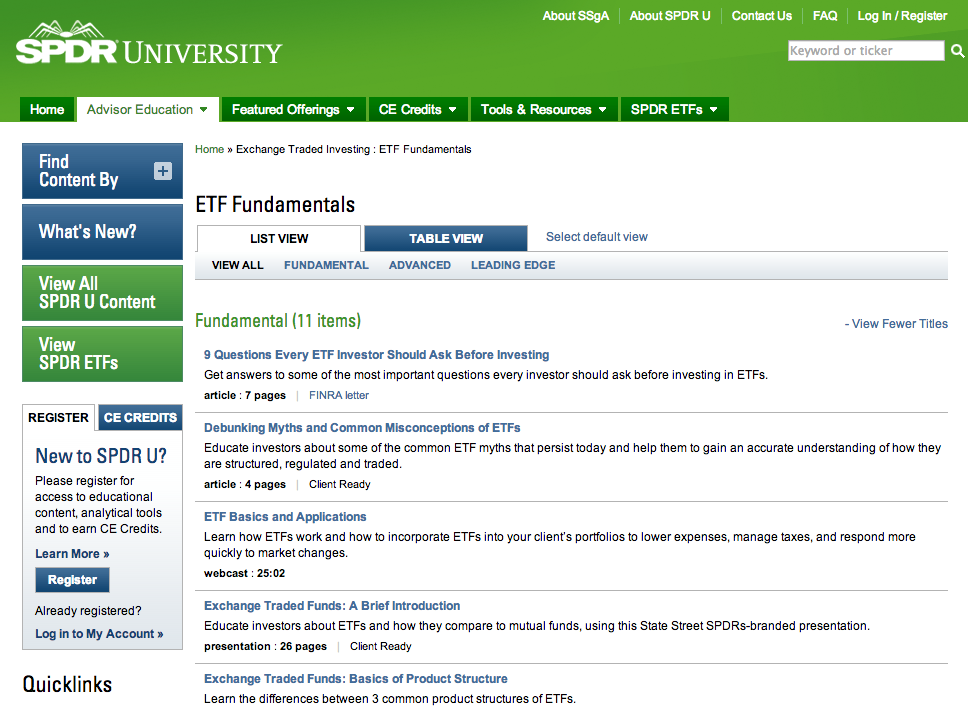Click Learn More » link
Image resolution: width=968 pixels, height=710 pixels.
(72, 554)
